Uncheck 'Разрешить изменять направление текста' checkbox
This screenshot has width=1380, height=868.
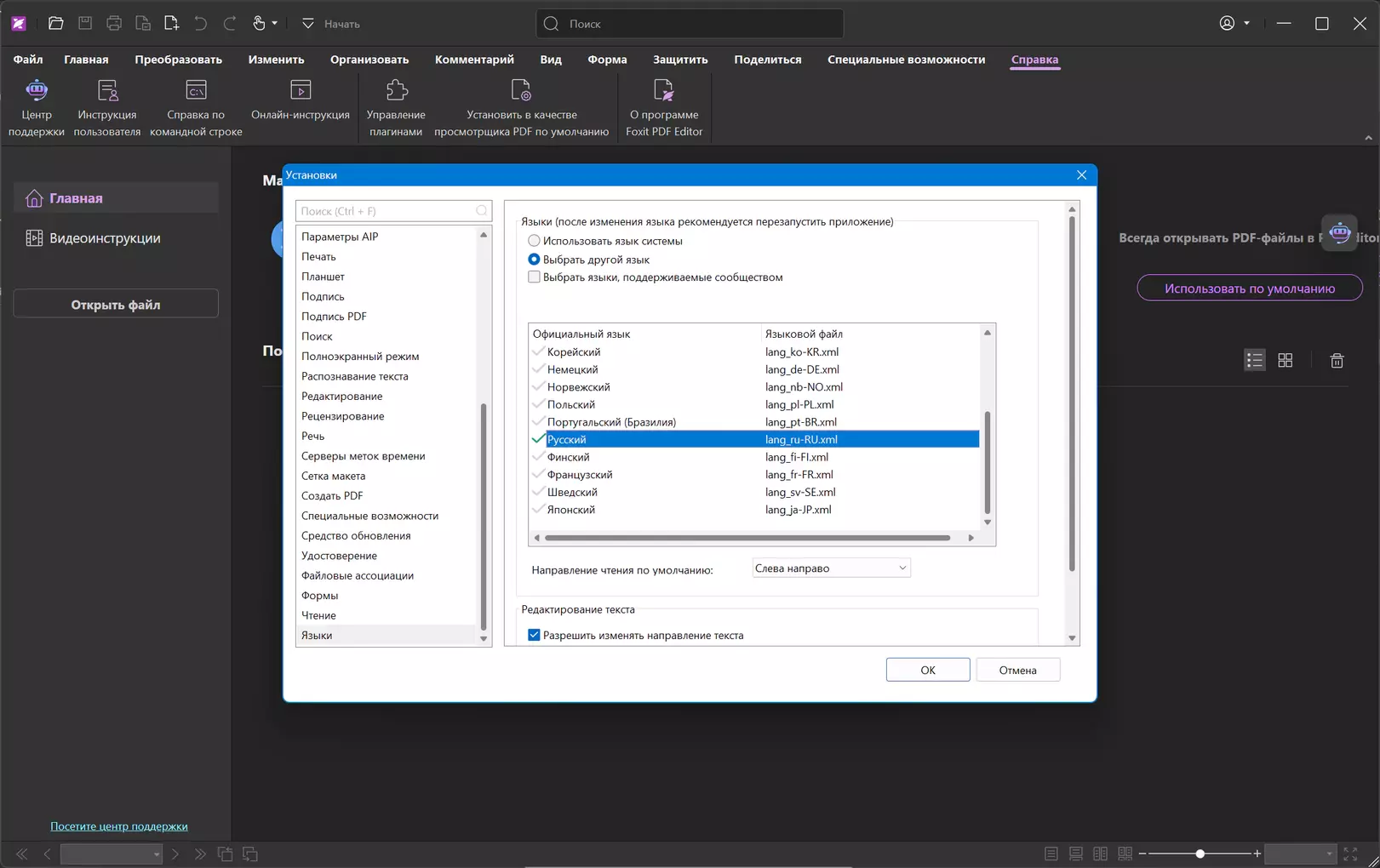pos(534,636)
